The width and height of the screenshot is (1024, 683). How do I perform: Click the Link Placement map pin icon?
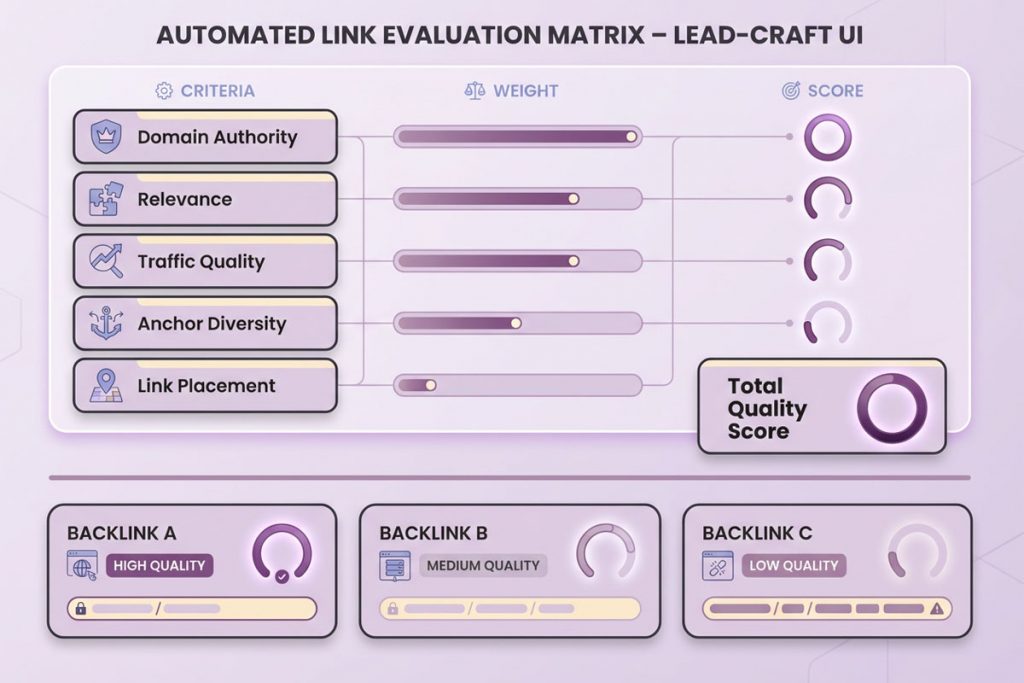(106, 386)
